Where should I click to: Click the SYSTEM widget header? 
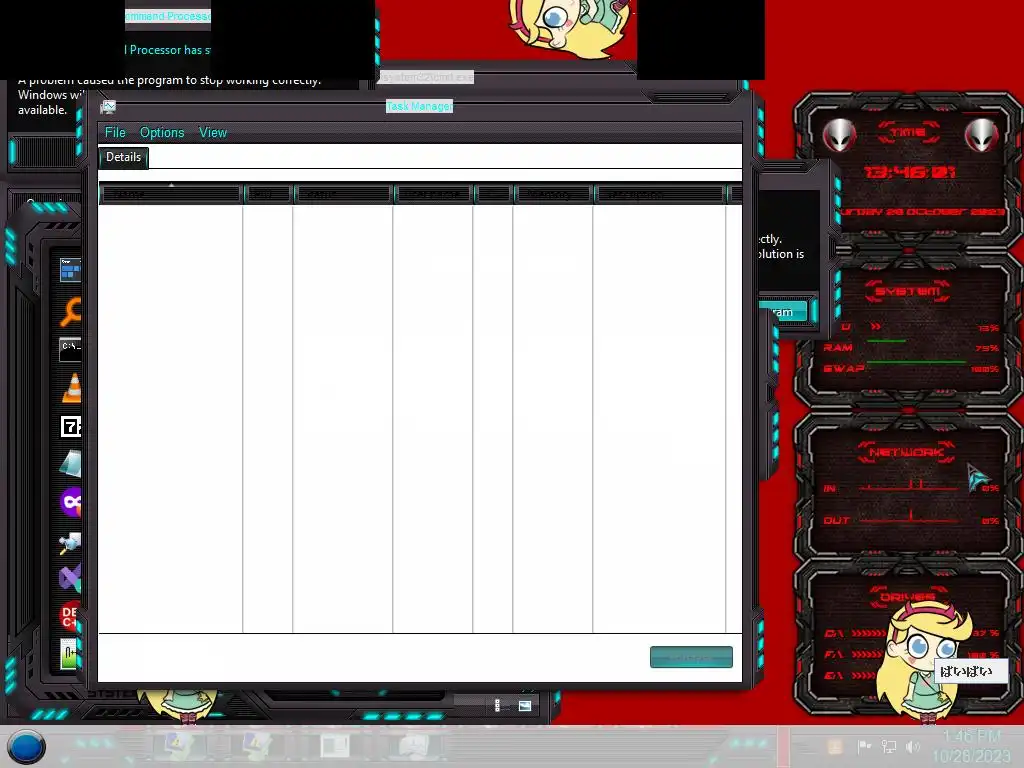(908, 291)
